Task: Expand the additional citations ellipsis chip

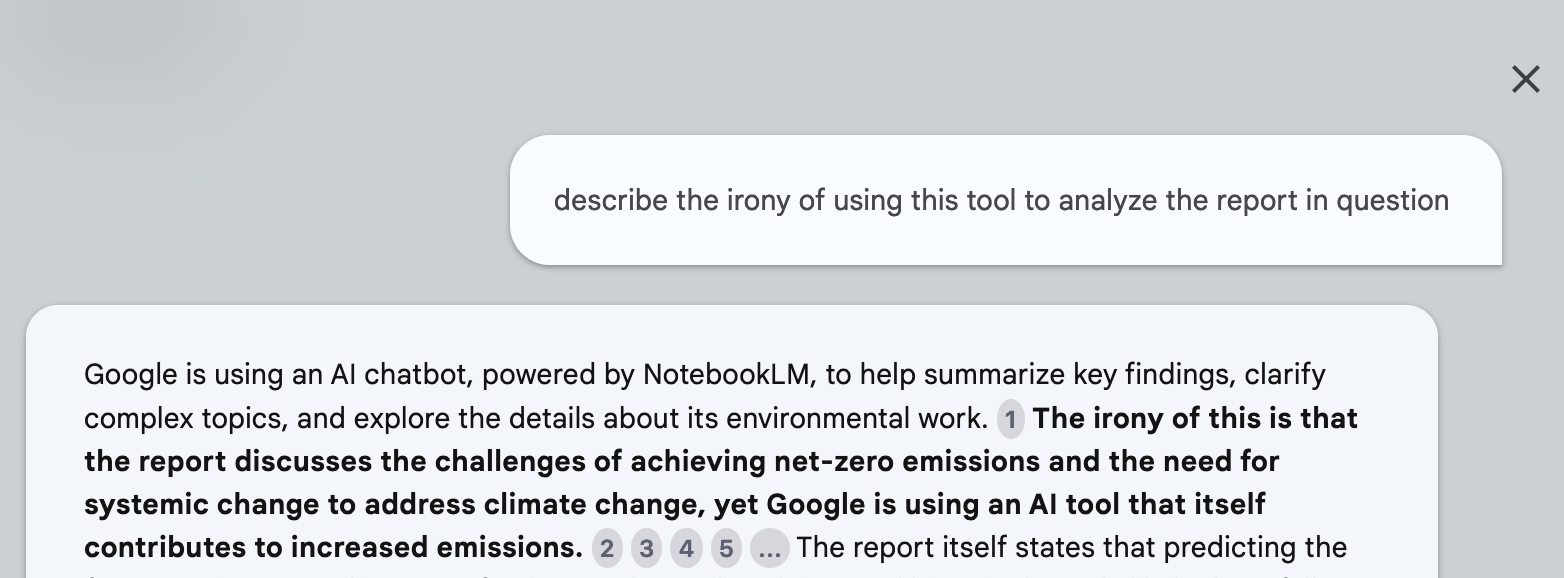Action: 769,549
